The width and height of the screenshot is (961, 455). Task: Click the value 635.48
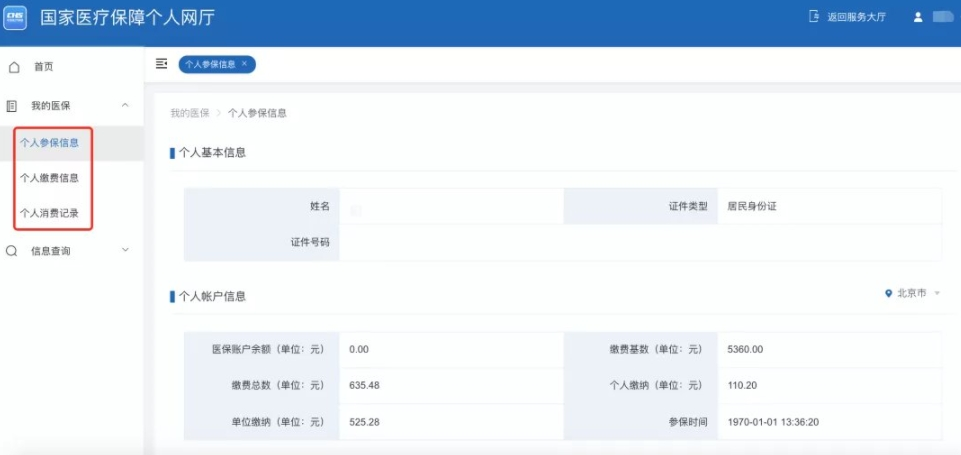[364, 386]
